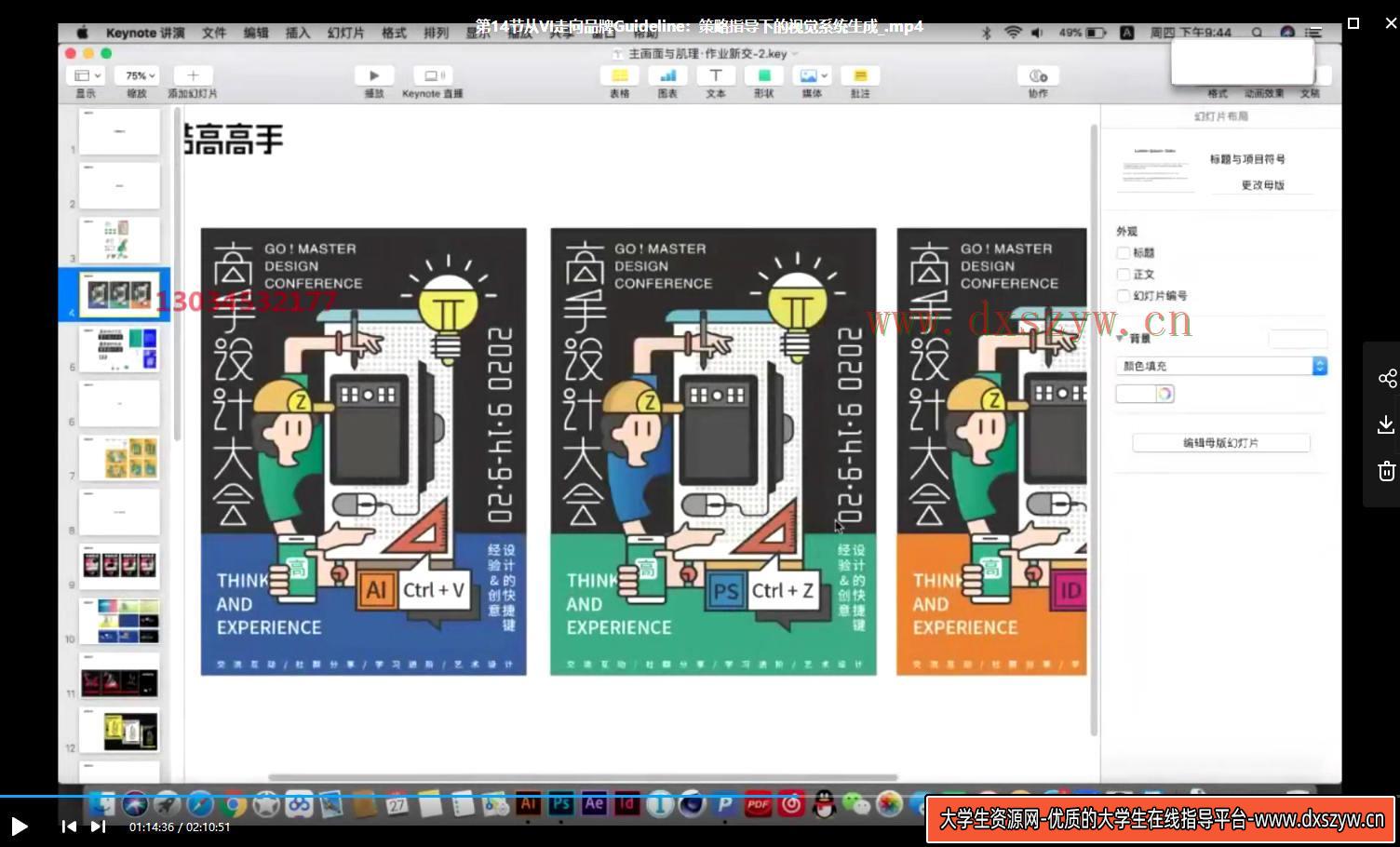Click the Bluetooth menu bar icon
Screen dimensions: 1400x847
(x=986, y=33)
